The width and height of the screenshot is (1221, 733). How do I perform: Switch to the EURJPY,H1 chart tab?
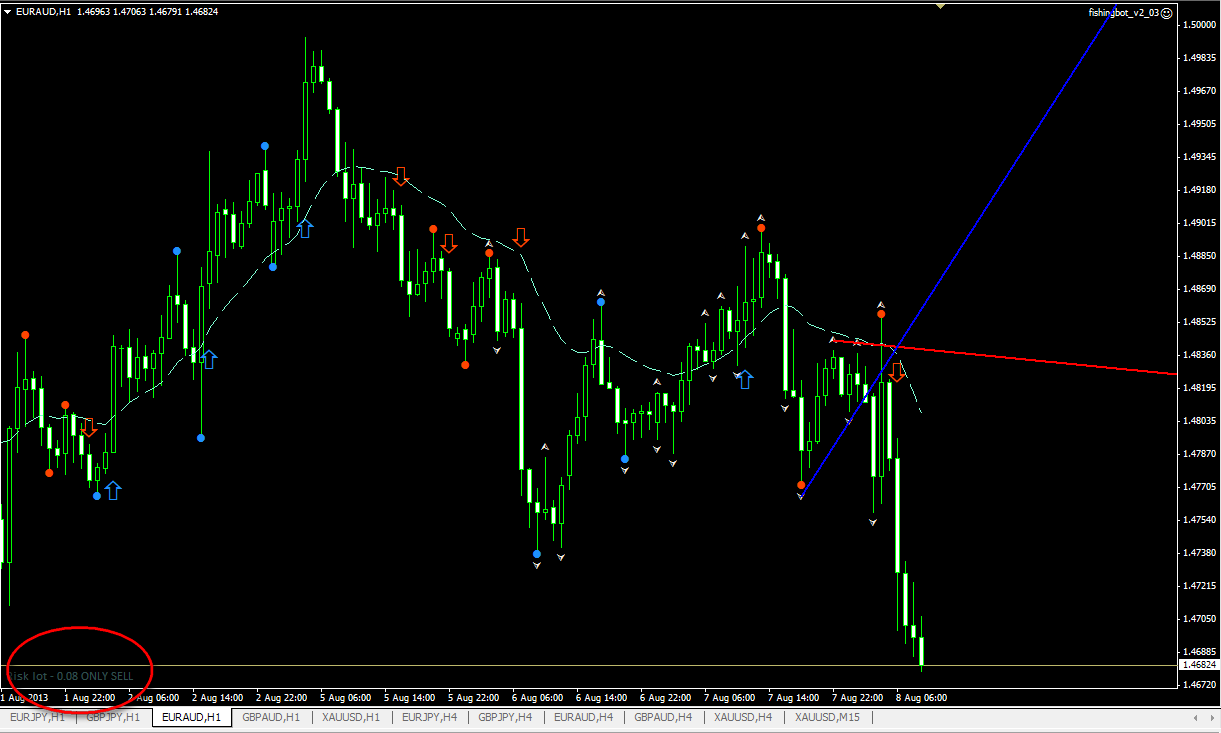tap(38, 717)
